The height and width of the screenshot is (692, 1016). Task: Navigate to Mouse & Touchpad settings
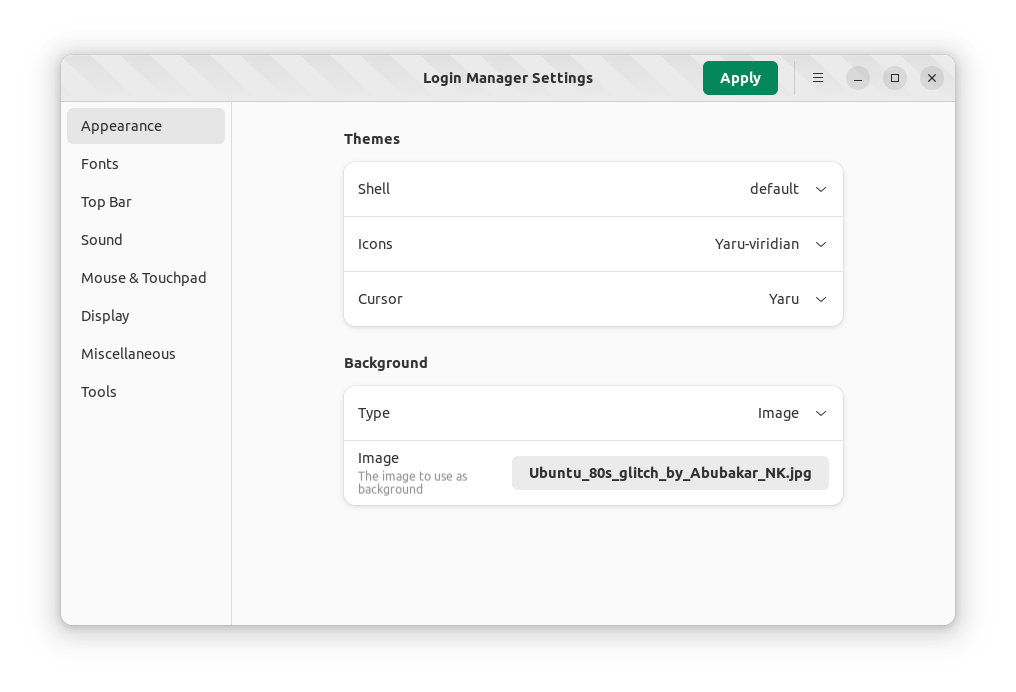point(144,278)
